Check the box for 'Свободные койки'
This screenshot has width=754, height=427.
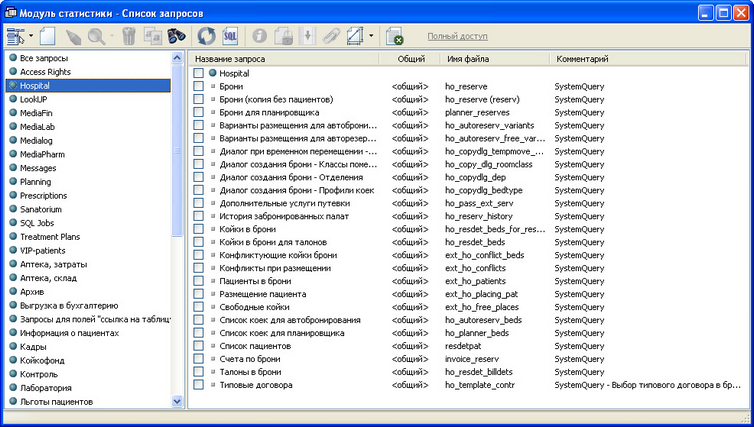198,307
